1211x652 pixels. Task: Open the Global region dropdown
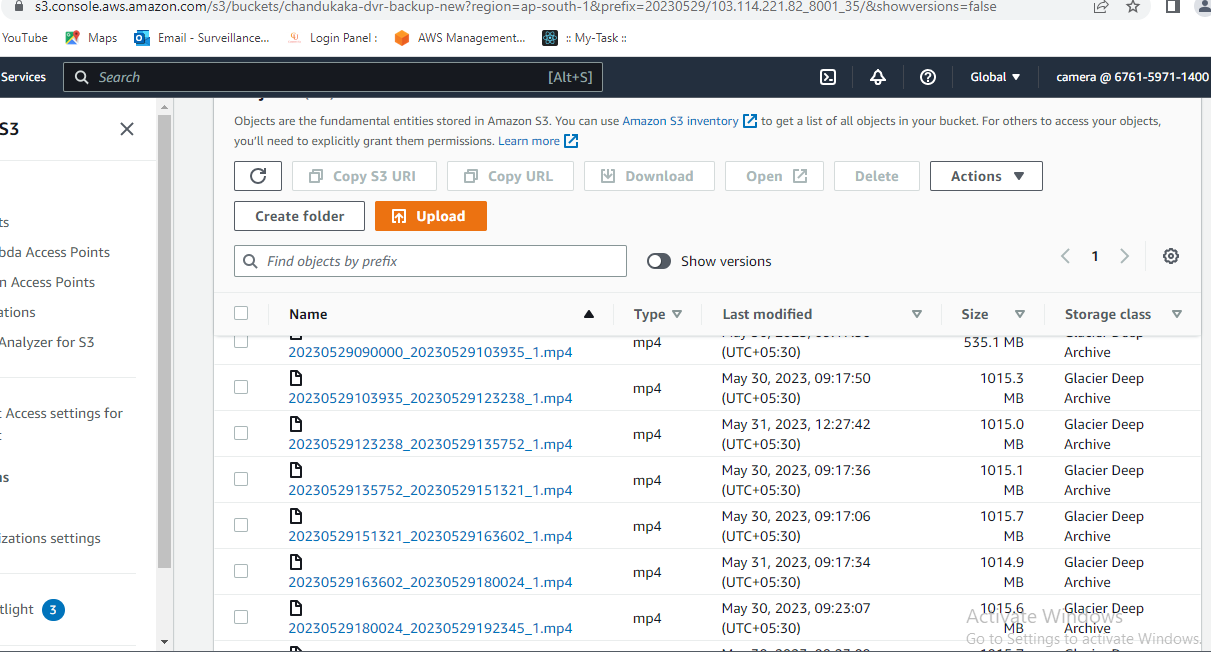995,77
